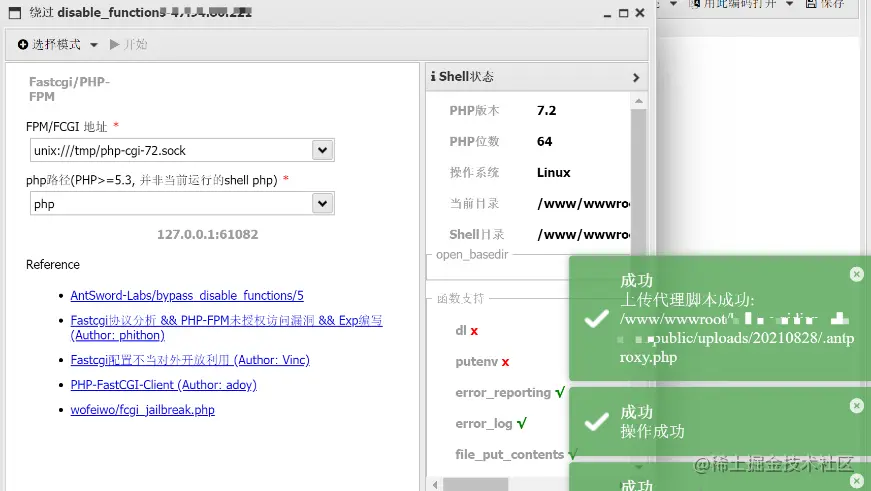Open the Fastcgi协议分析 phithon reference link
Viewport: 871px width, 491px height.
tap(226, 328)
